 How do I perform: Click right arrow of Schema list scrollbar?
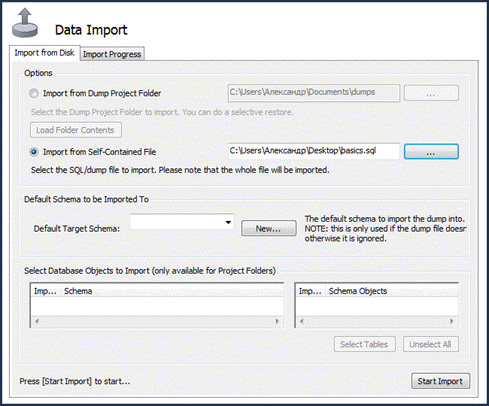[277, 321]
